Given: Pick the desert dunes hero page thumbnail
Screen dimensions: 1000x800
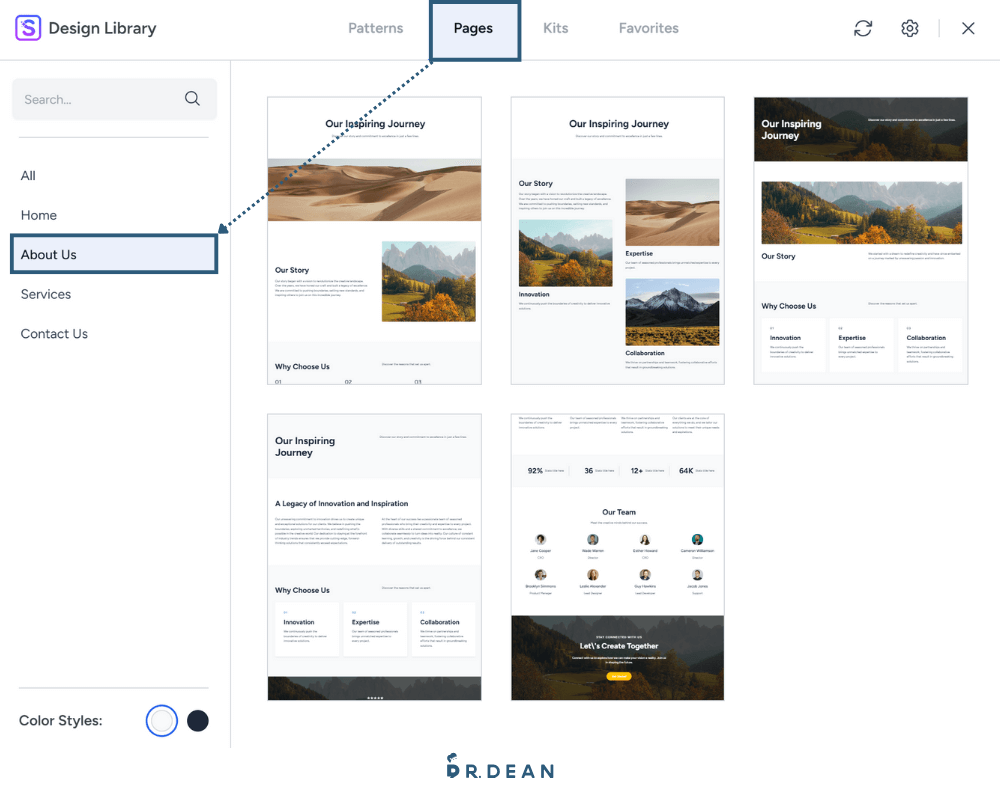Looking at the screenshot, I should click(x=374, y=241).
